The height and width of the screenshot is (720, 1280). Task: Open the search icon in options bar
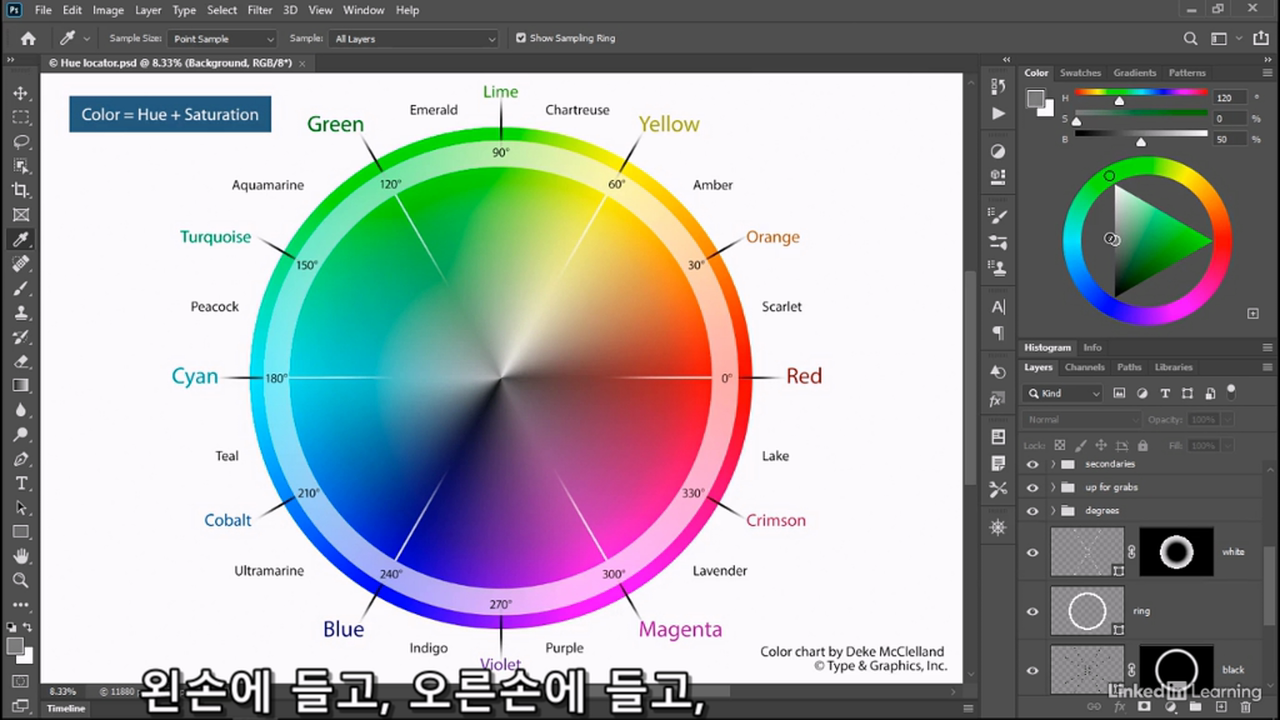click(x=1190, y=39)
